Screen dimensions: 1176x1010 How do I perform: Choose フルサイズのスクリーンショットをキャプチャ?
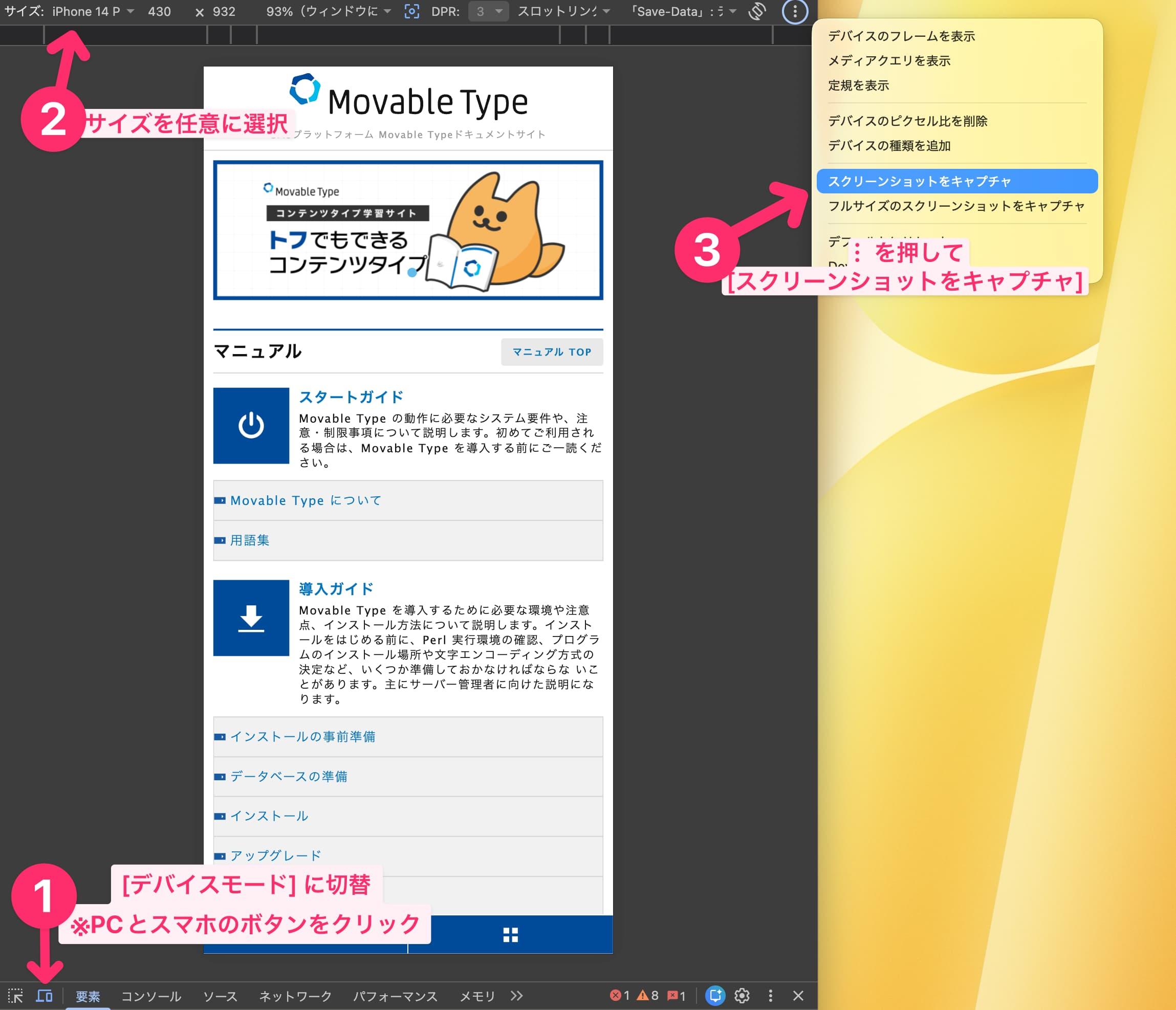(957, 206)
